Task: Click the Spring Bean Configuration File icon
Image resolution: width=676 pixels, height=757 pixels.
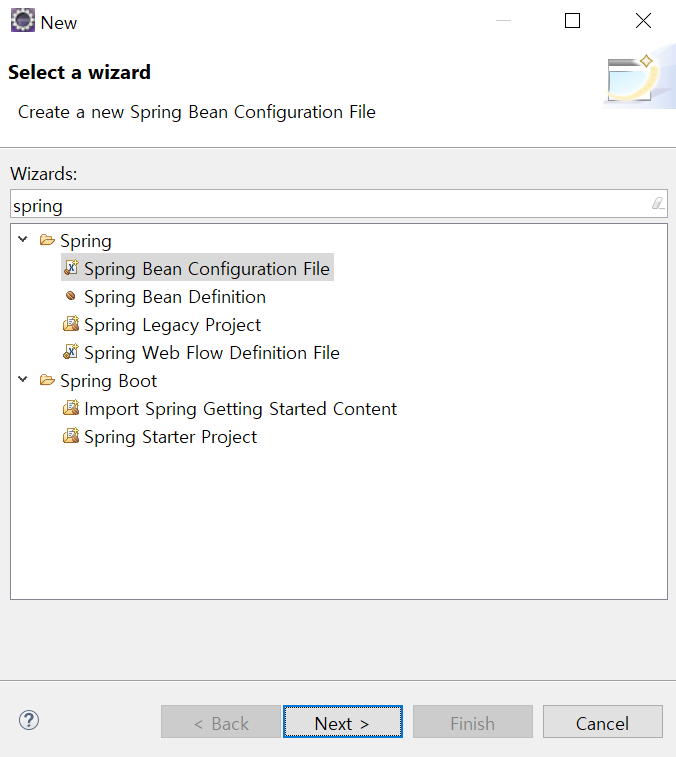Action: (71, 267)
